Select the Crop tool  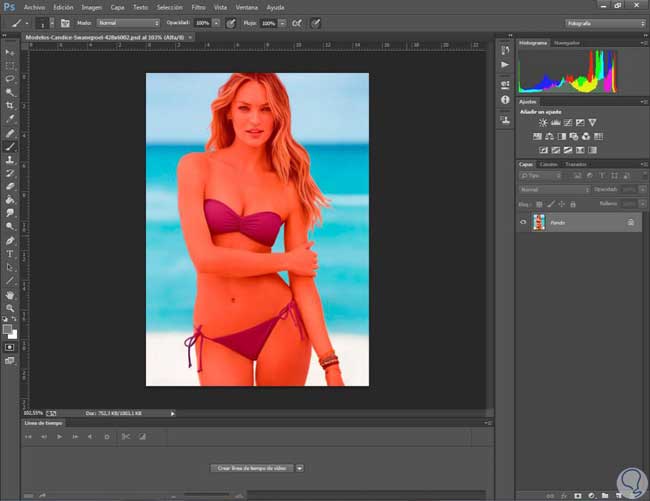click(10, 105)
